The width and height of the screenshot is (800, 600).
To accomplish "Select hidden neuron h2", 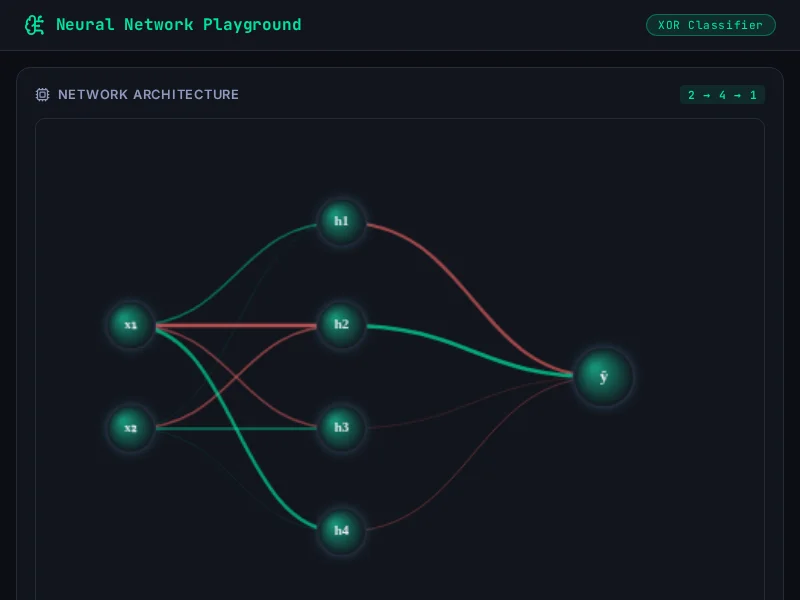I will click(341, 325).
